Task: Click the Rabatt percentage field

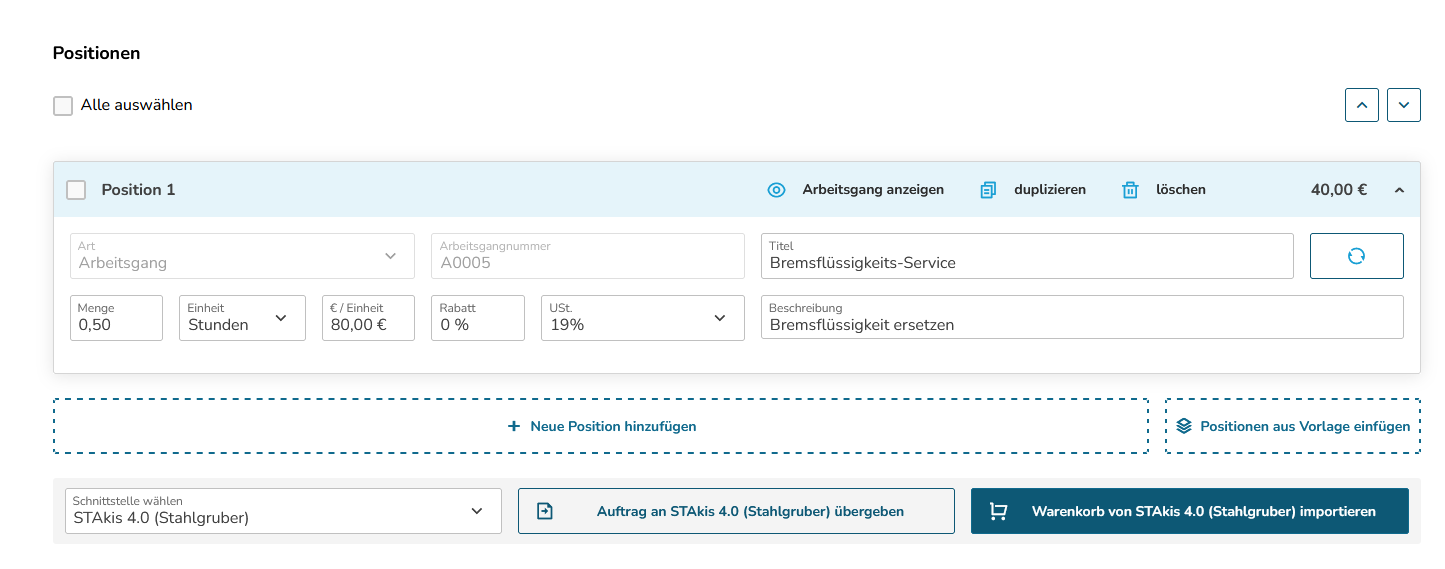Action: [x=478, y=318]
